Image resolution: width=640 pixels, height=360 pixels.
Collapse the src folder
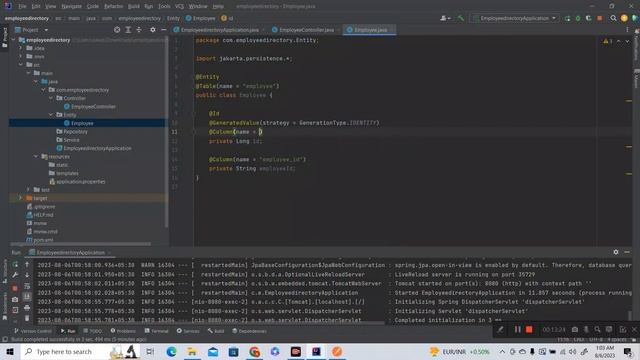pyautogui.click(x=21, y=65)
